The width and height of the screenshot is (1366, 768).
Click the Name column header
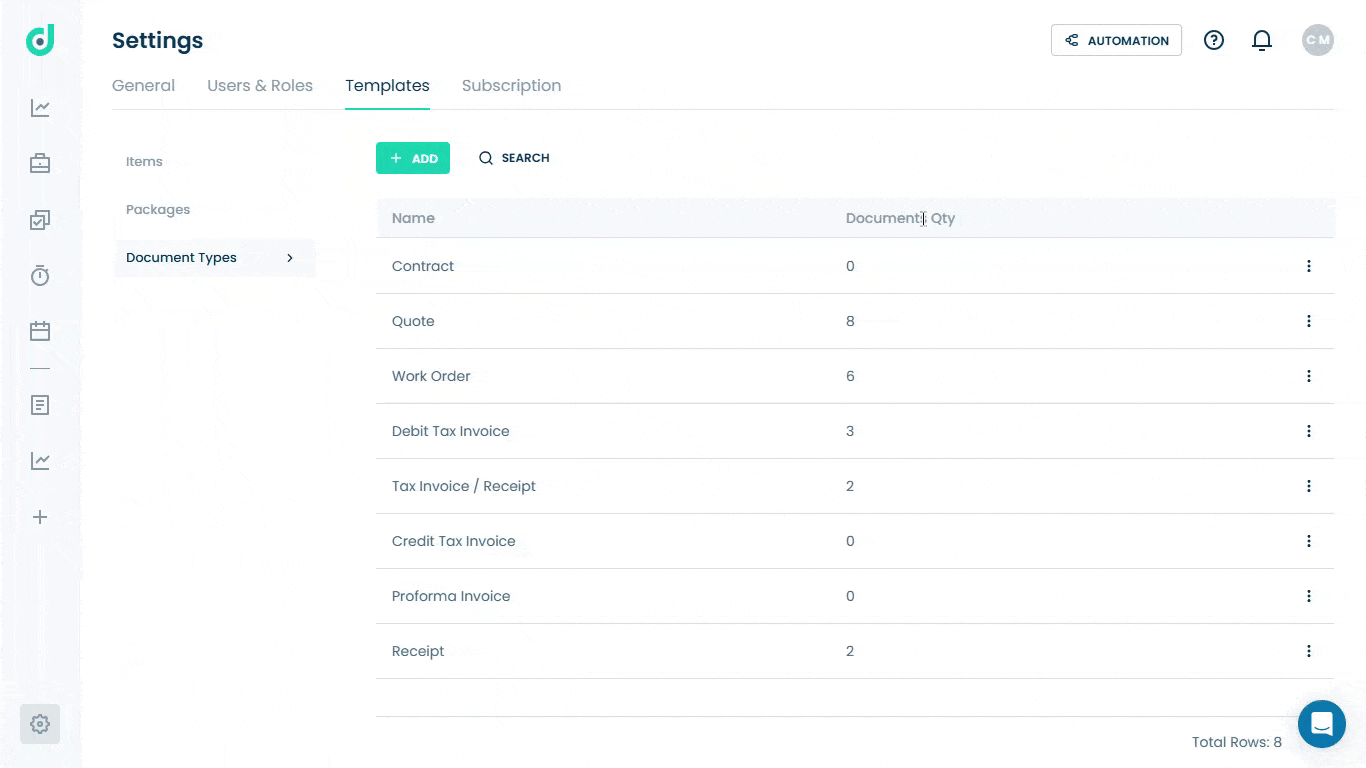[x=413, y=218]
